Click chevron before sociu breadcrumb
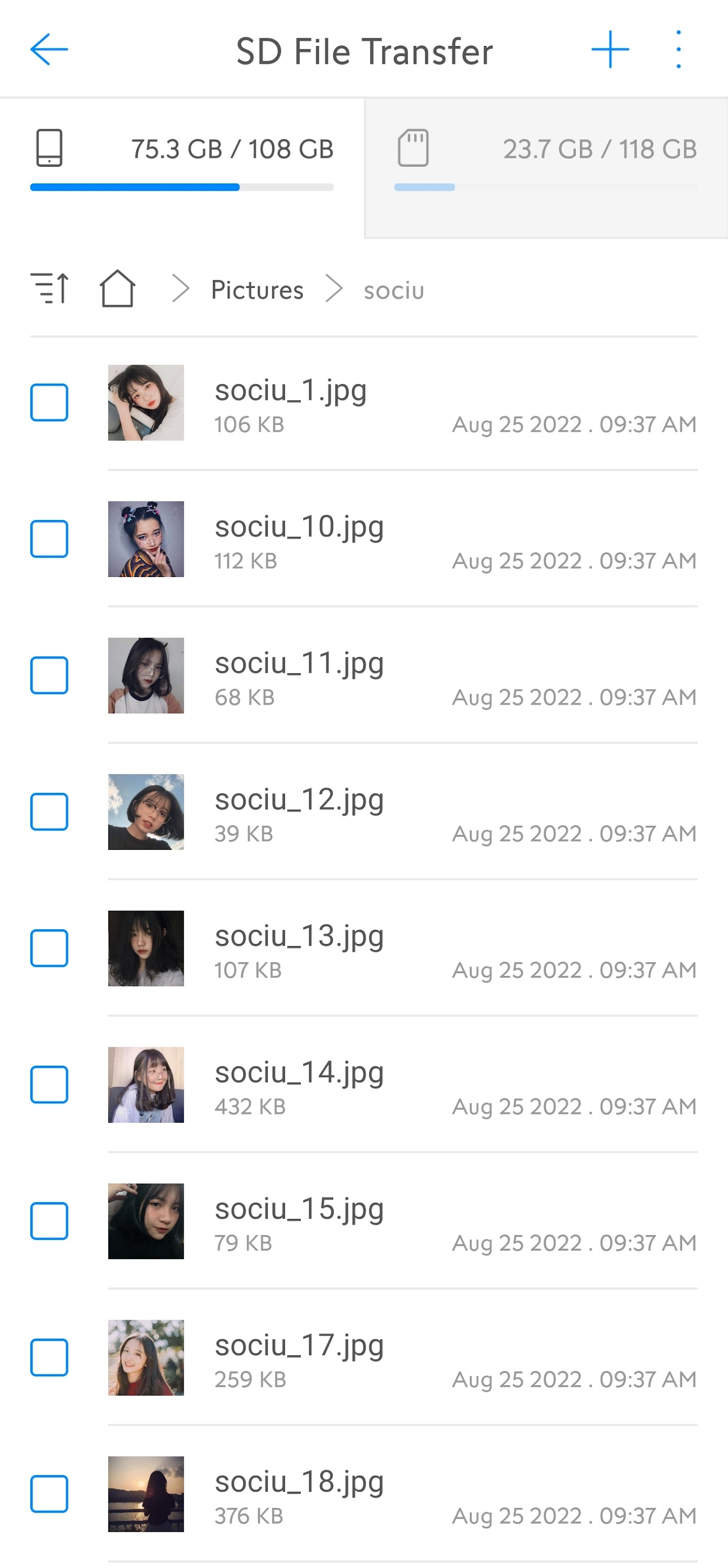Screen dimensions: 728x1568 334,289
